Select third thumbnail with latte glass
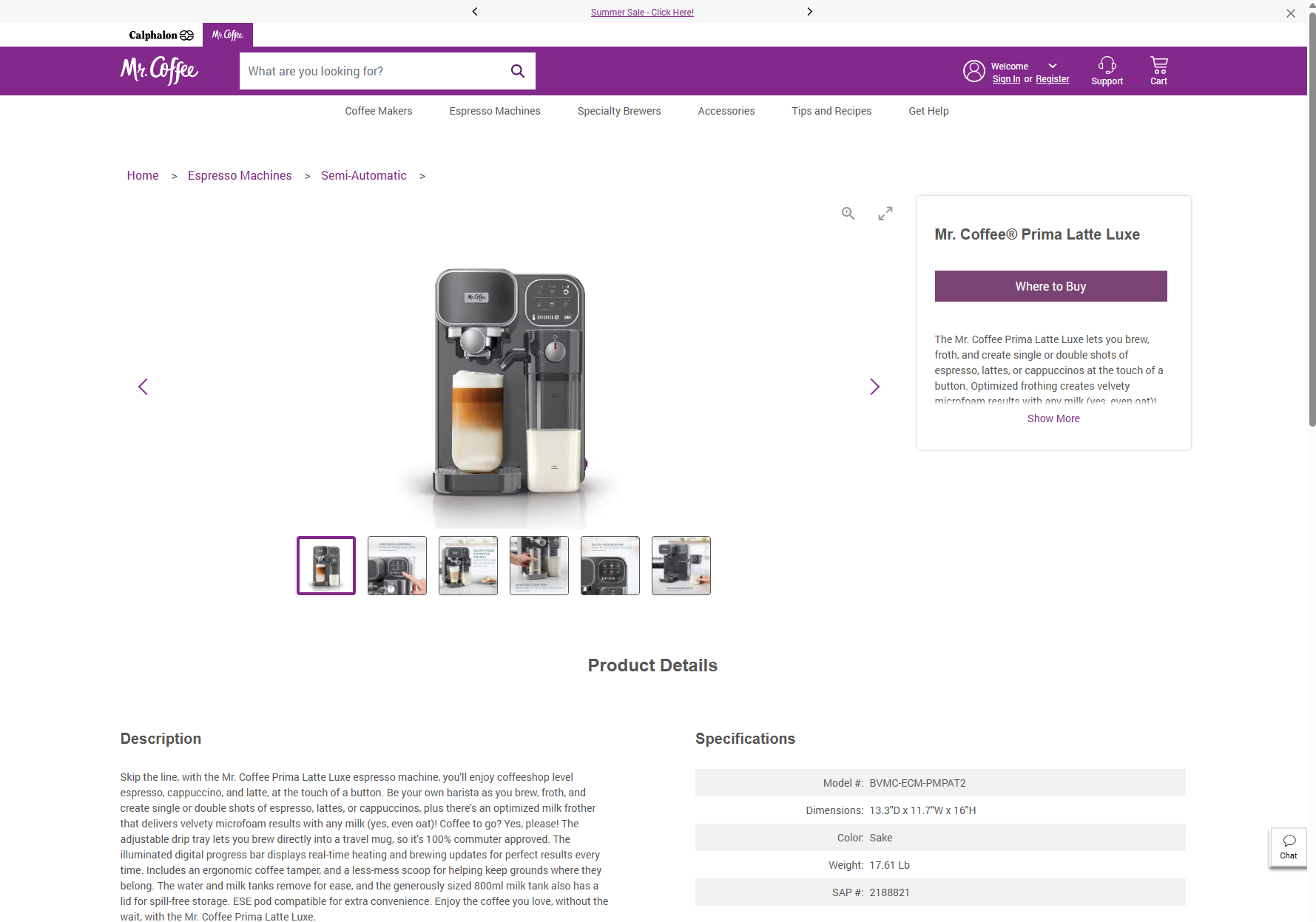This screenshot has height=922, width=1316. tap(468, 566)
